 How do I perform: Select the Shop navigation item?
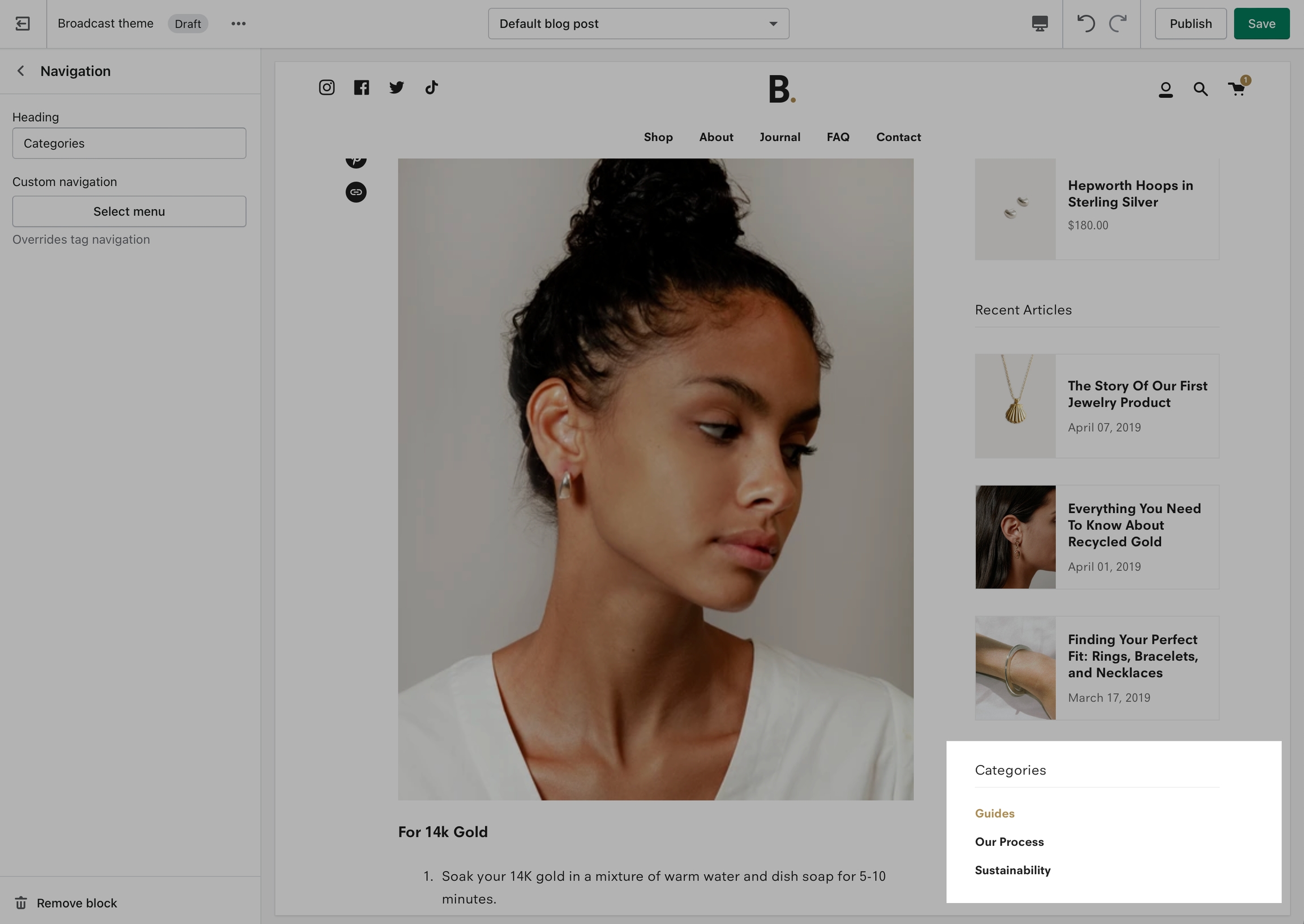pyautogui.click(x=658, y=137)
